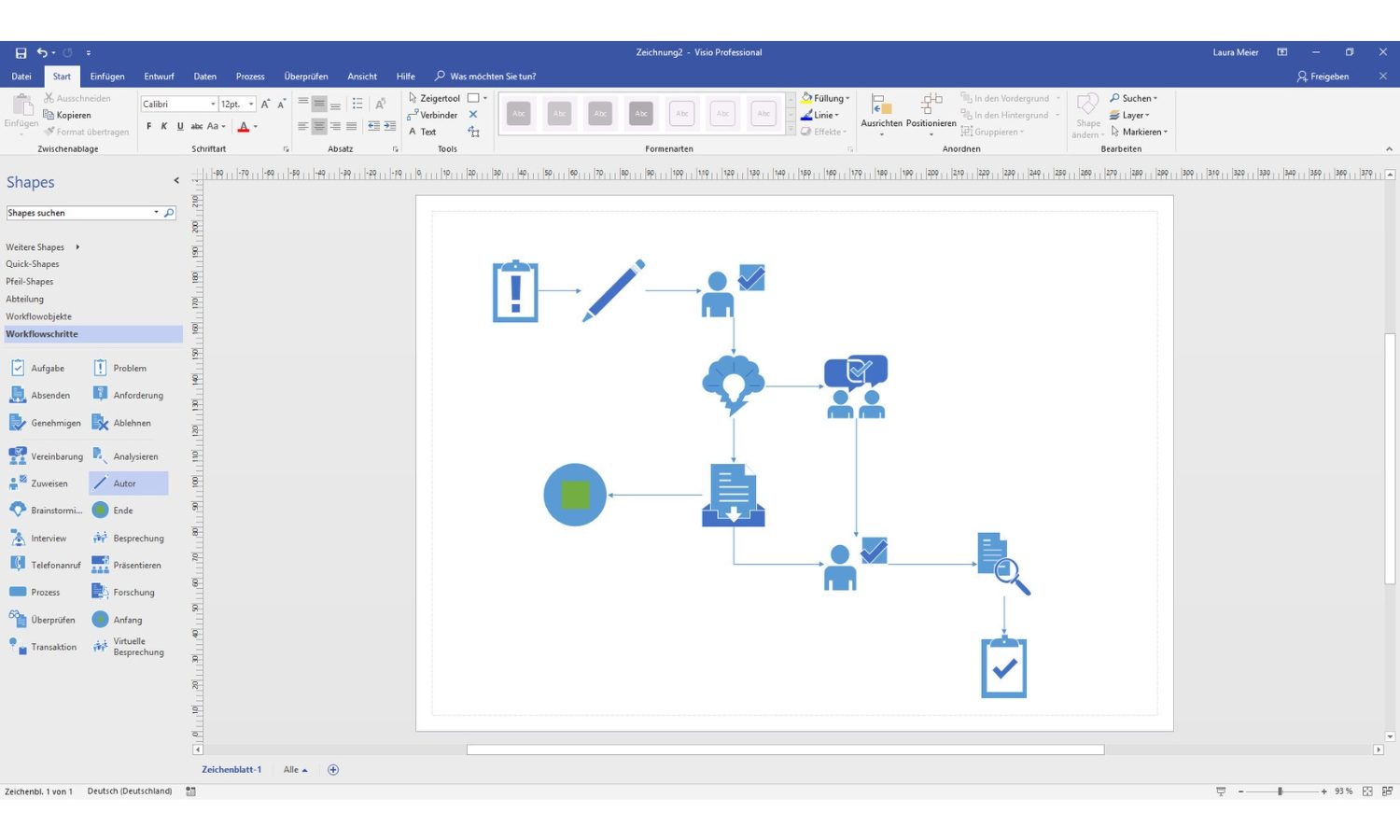The height and width of the screenshot is (840, 1400).
Task: Choose the Text tool in Tools
Action: tap(423, 132)
